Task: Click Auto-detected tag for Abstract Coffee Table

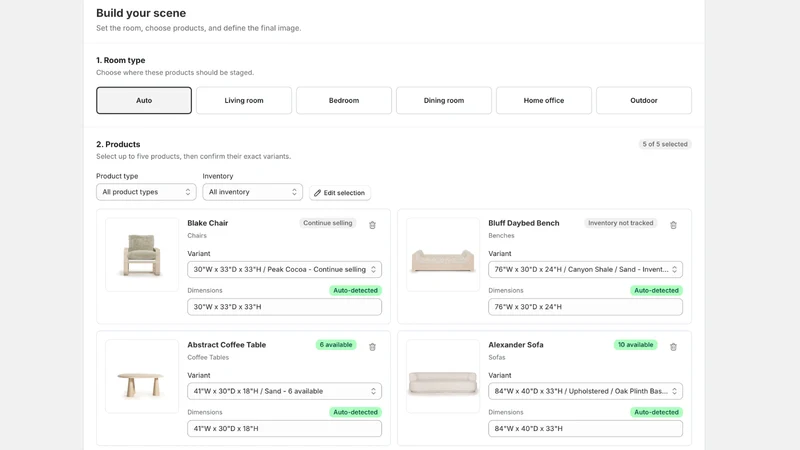Action: coord(355,412)
